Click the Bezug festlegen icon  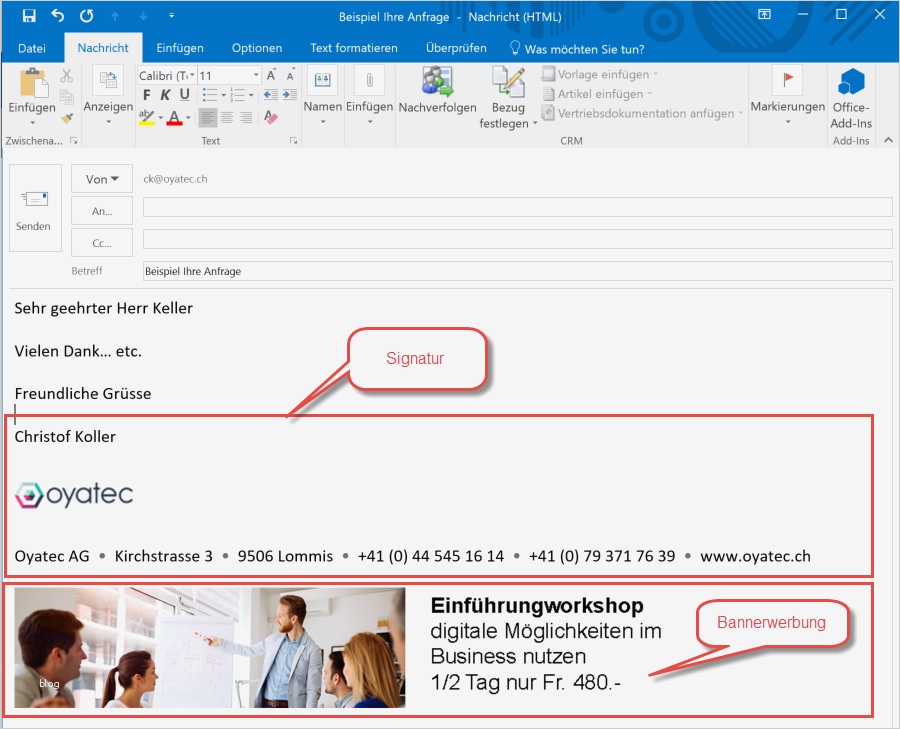click(508, 82)
